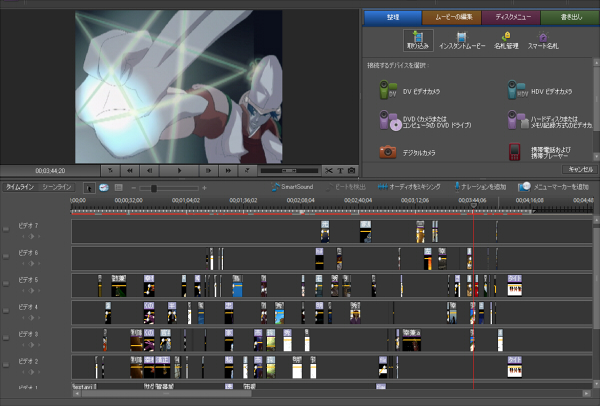Choose the 携帯電話 mobile phone and player source
The height and width of the screenshot is (406, 600).
(539, 152)
